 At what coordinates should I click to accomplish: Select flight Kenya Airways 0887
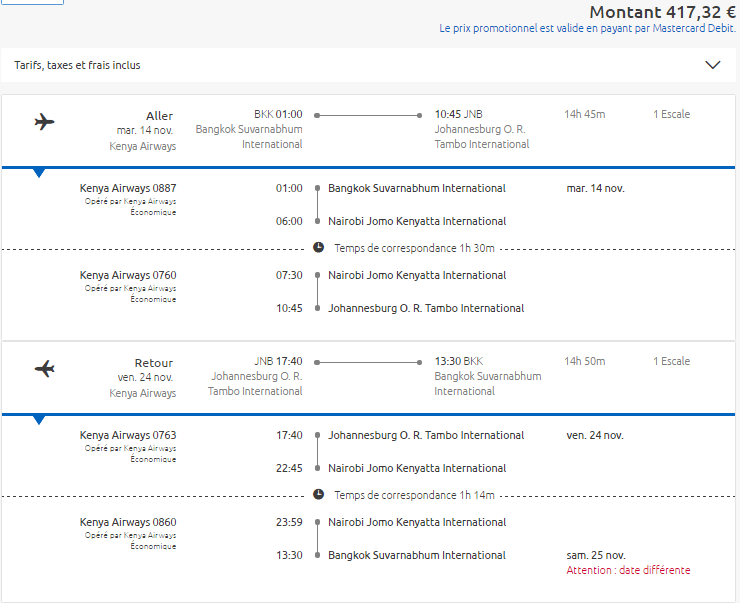(128, 188)
